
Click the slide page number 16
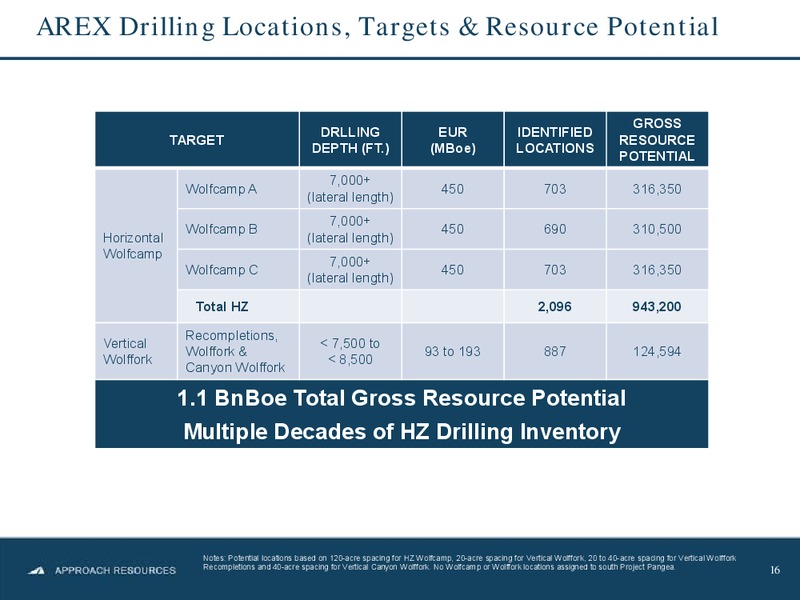775,570
